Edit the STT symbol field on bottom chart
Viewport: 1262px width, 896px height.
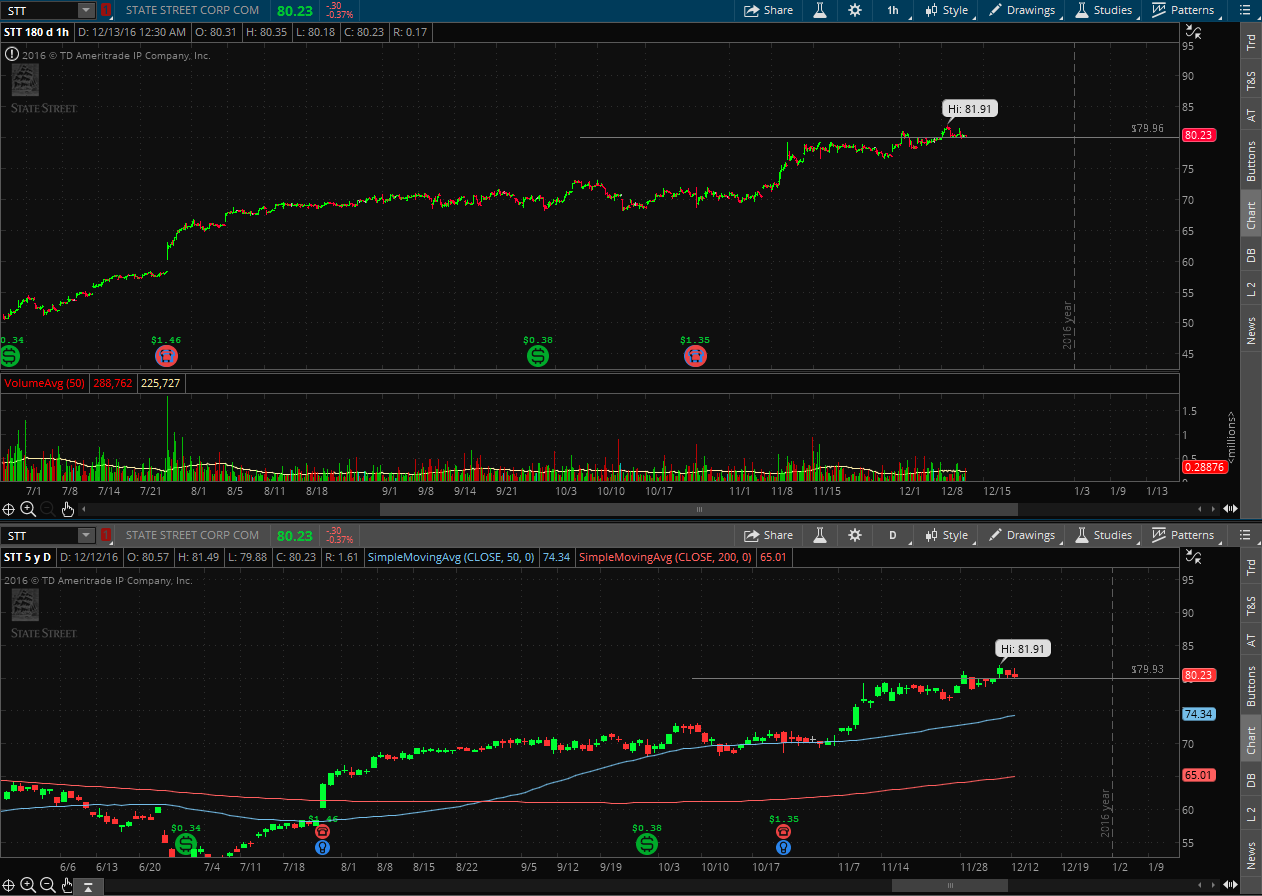pyautogui.click(x=39, y=535)
